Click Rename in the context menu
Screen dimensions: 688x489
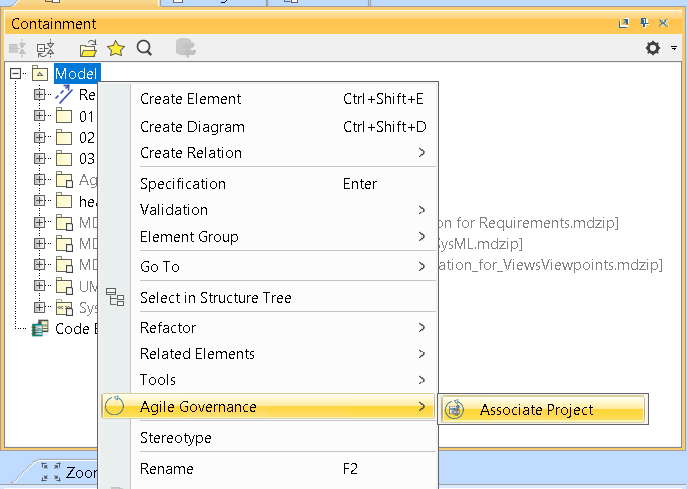point(167,469)
